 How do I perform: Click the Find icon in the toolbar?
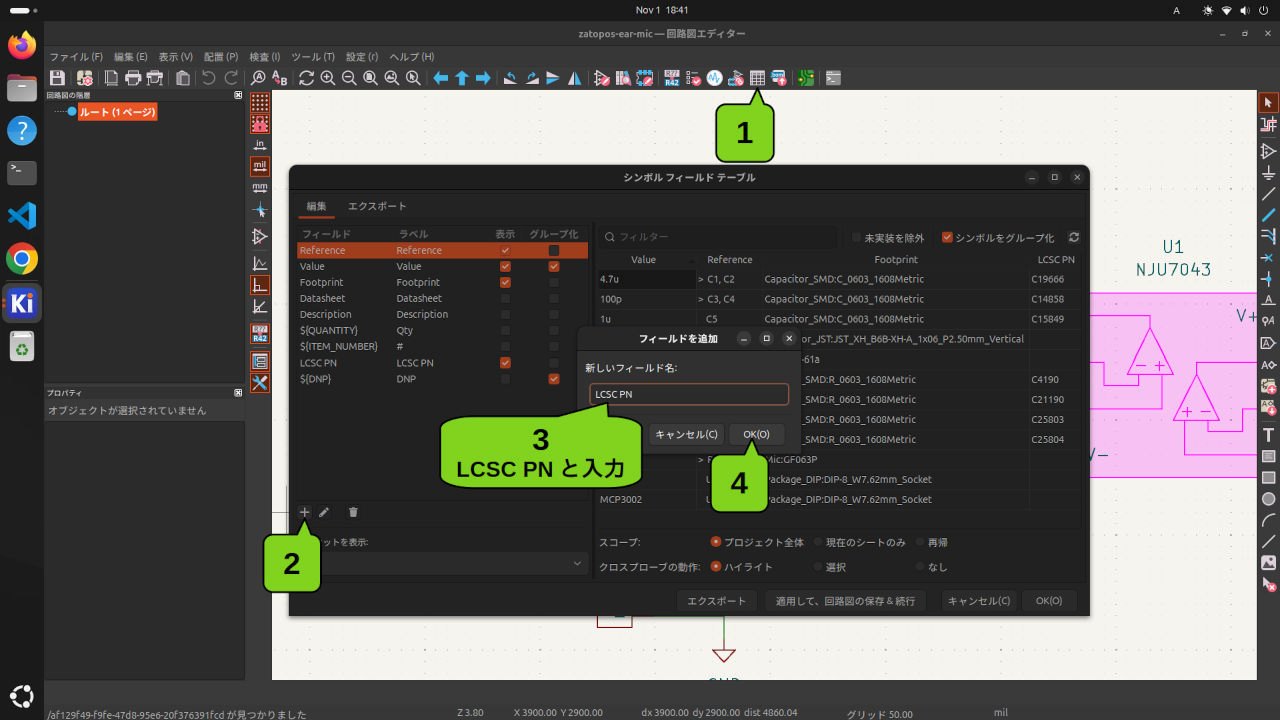click(258, 78)
